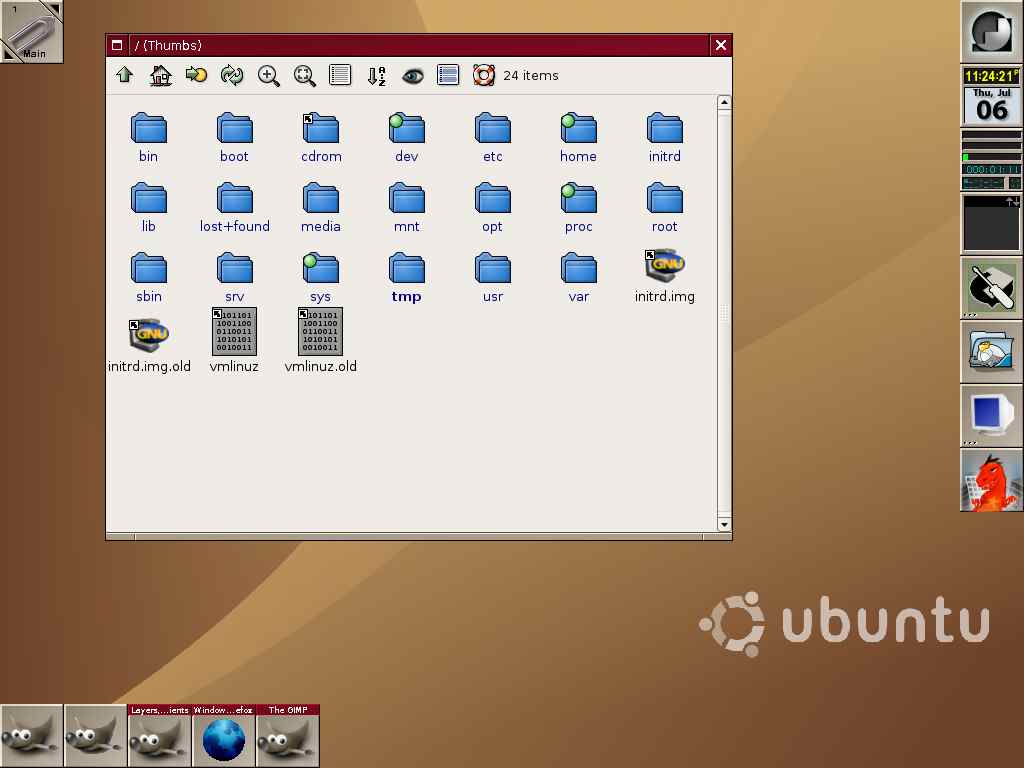Open the help lifebuoy icon
The image size is (1024, 768).
click(x=484, y=76)
